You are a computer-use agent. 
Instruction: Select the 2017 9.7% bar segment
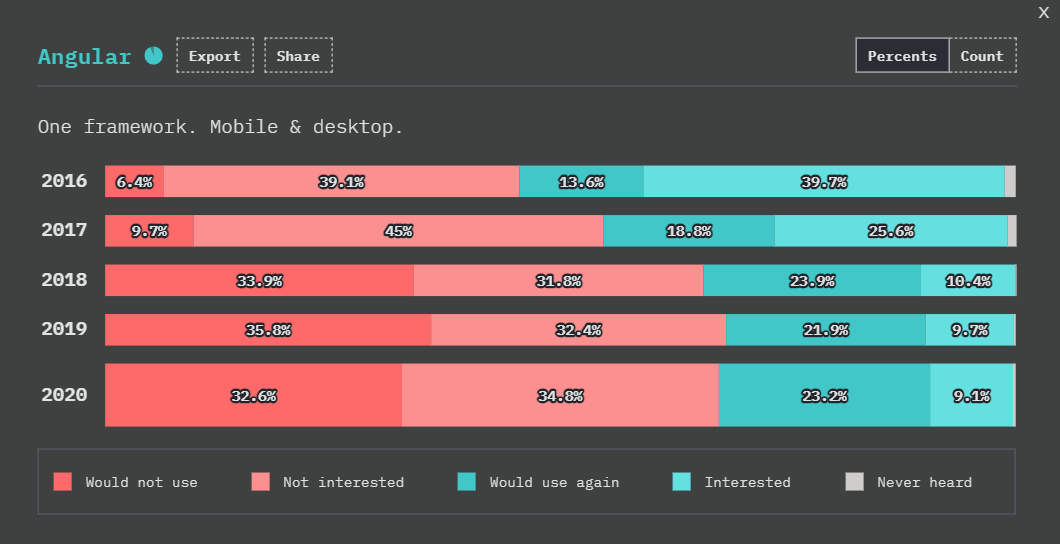(x=149, y=231)
